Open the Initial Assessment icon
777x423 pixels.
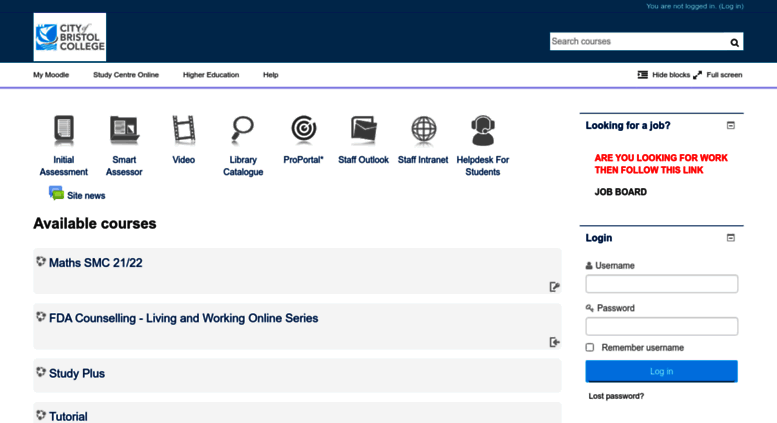(63, 130)
